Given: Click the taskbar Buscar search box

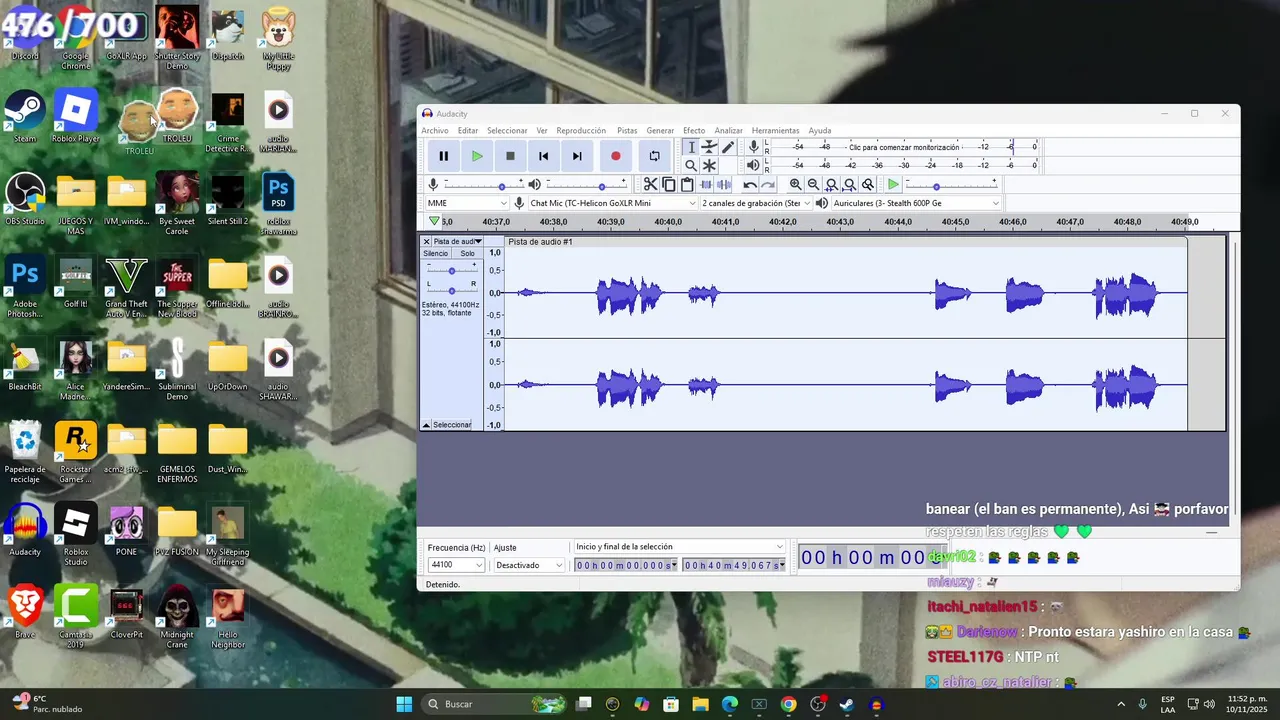Looking at the screenshot, I should 495,704.
